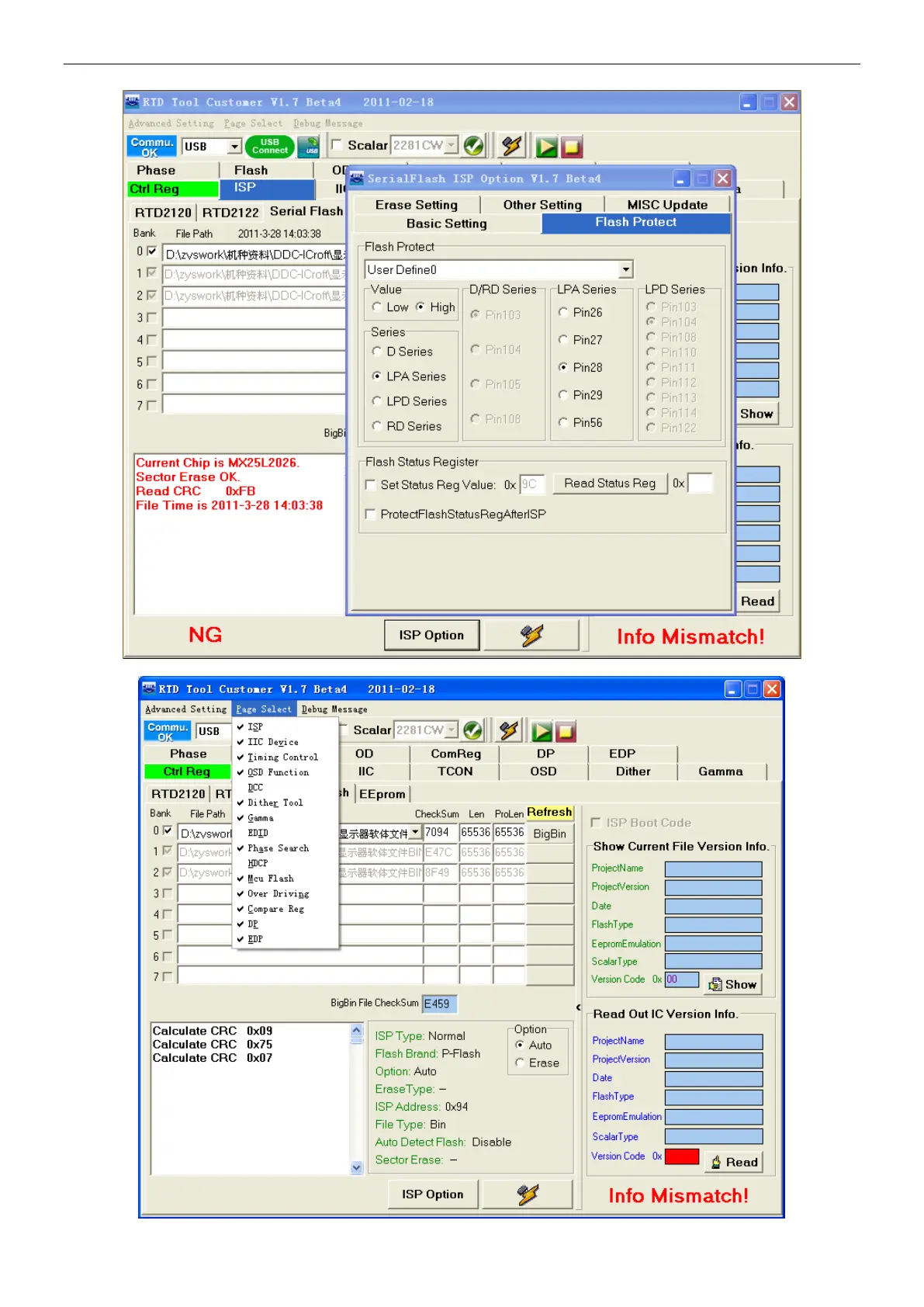The width and height of the screenshot is (924, 1307).
Task: Click ISP Option button in upper window
Action: [x=431, y=635]
